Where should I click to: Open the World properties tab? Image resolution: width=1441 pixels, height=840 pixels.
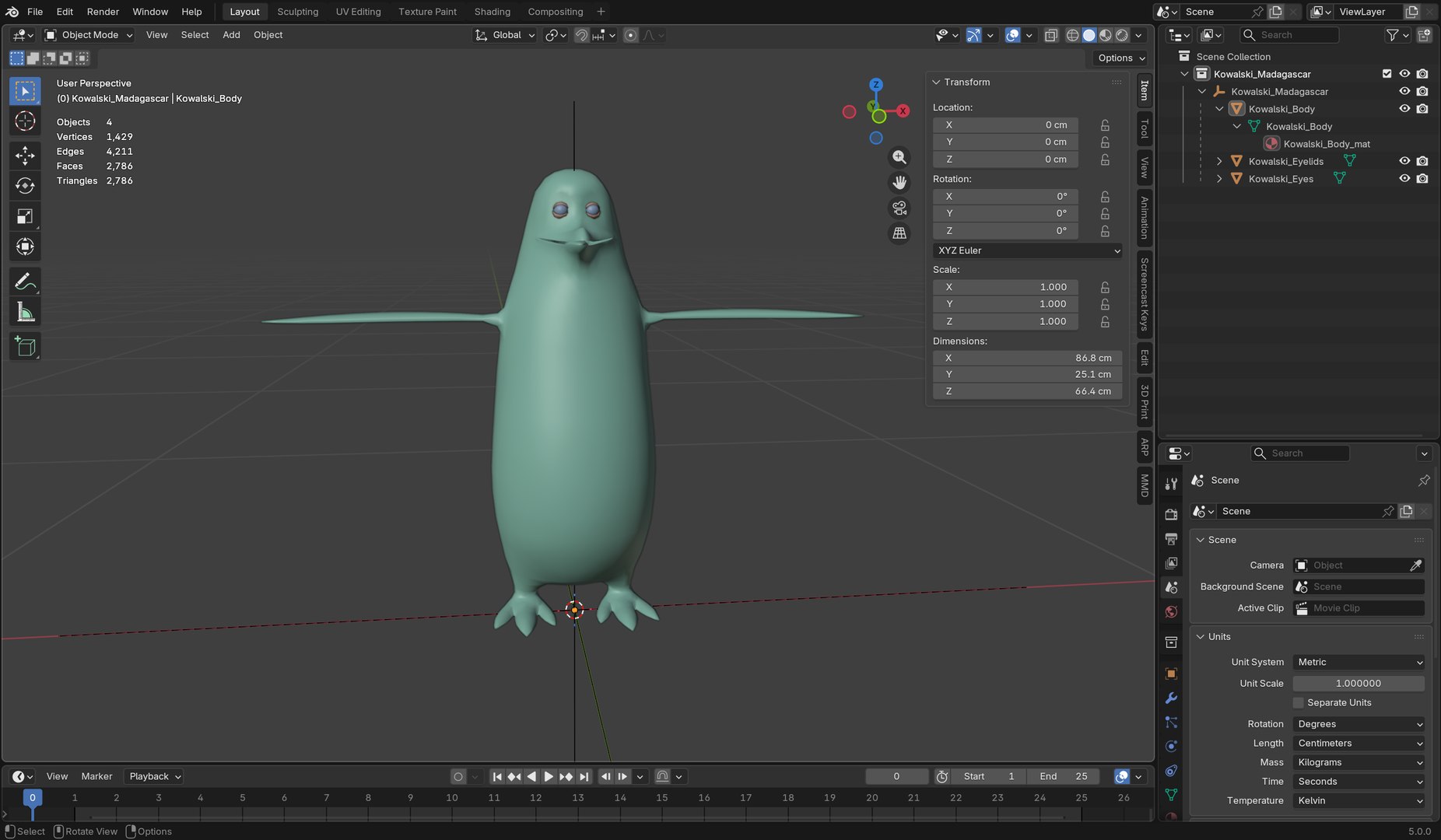pyautogui.click(x=1171, y=612)
